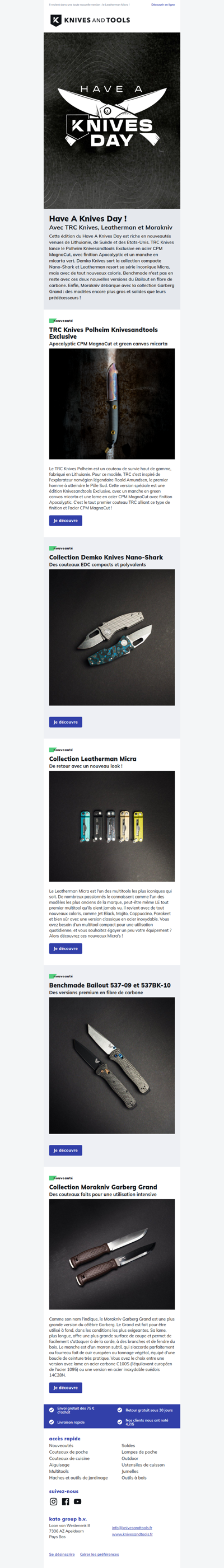
Task: Click 'Je découvre' below Demko Nano-Shark image
Action: click(x=65, y=722)
